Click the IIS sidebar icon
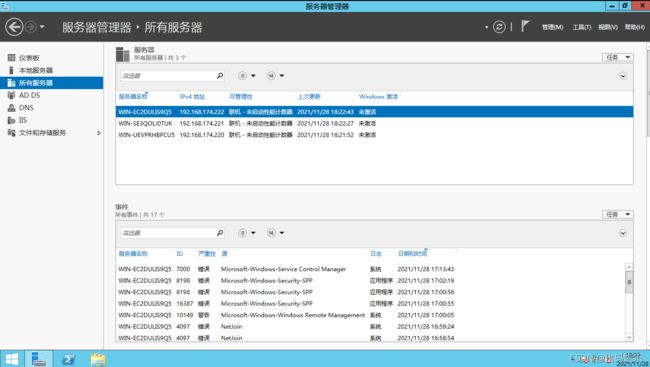Screen dimensions: 650x367 click(x=12, y=120)
